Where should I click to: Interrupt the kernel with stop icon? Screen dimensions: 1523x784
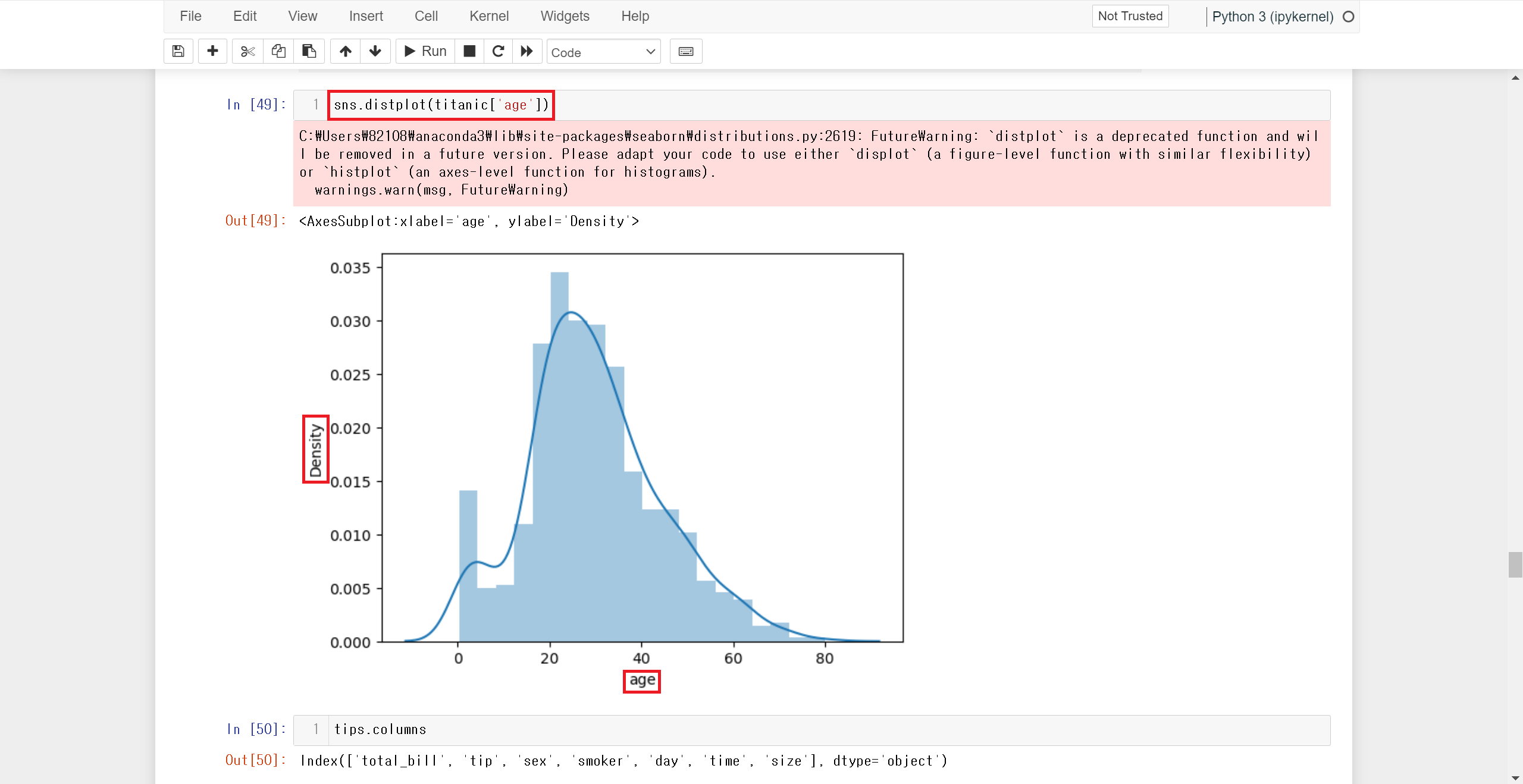coord(469,51)
